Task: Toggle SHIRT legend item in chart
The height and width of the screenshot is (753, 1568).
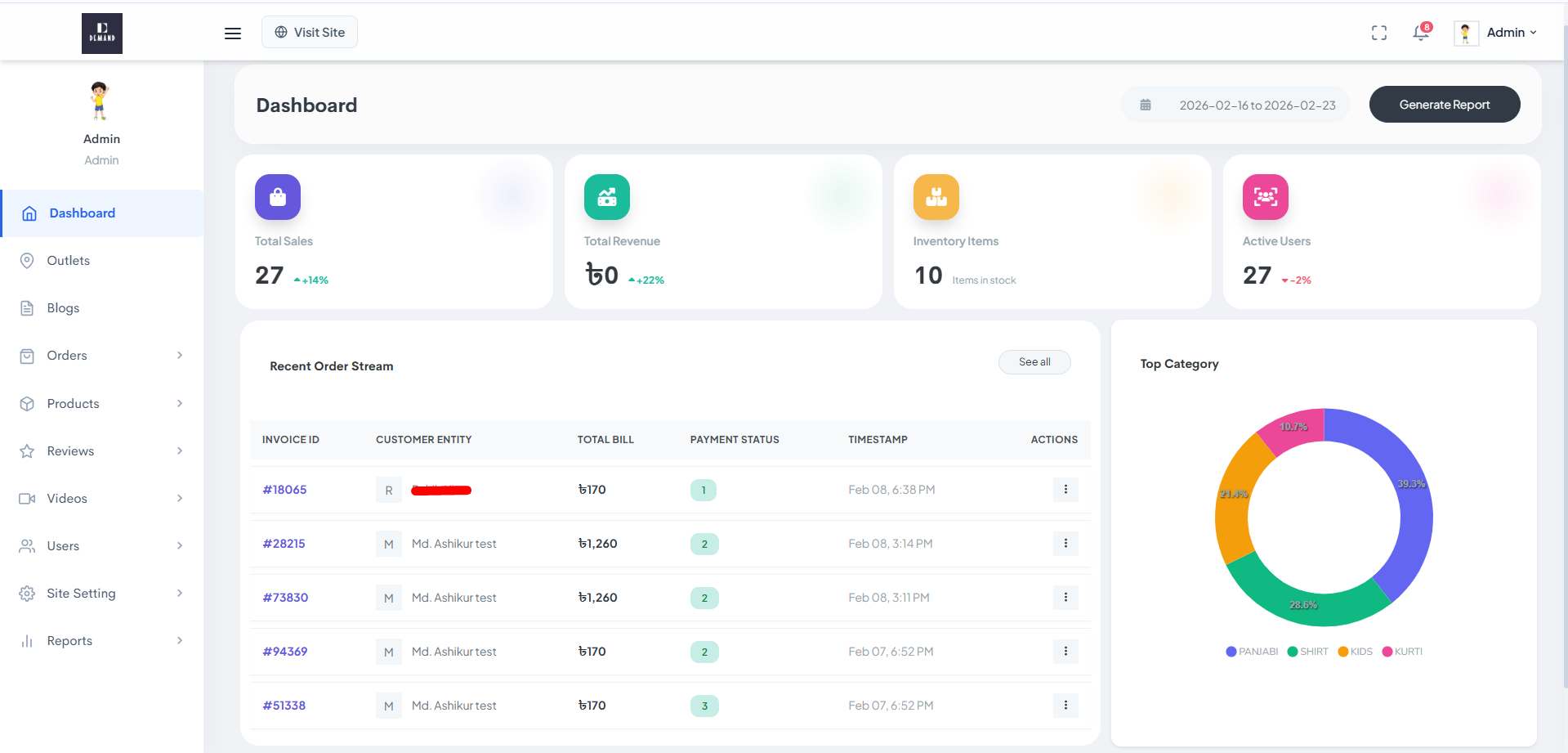Action: click(1308, 652)
